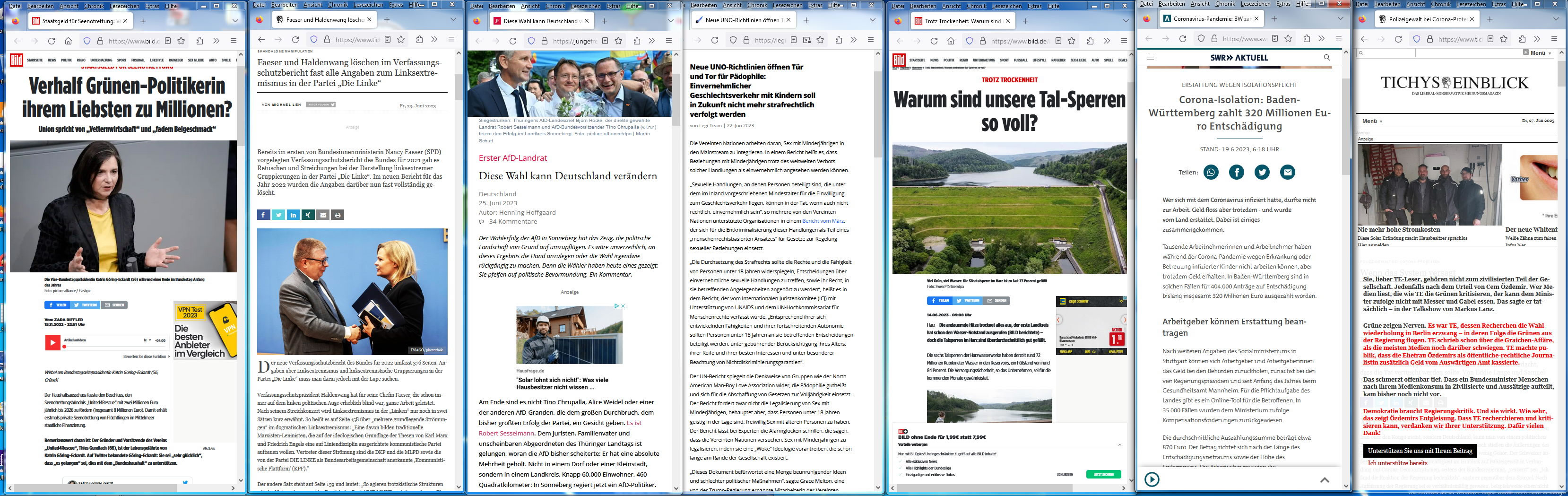This screenshot has width=1568, height=496.
Task: Go back in Polizeigewalt Tichys window
Action: click(1364, 39)
